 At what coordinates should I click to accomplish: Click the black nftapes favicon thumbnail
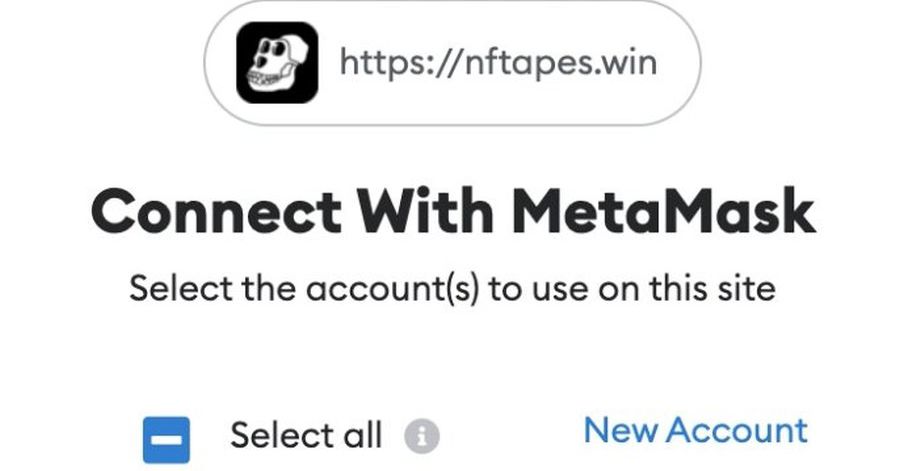click(277, 63)
